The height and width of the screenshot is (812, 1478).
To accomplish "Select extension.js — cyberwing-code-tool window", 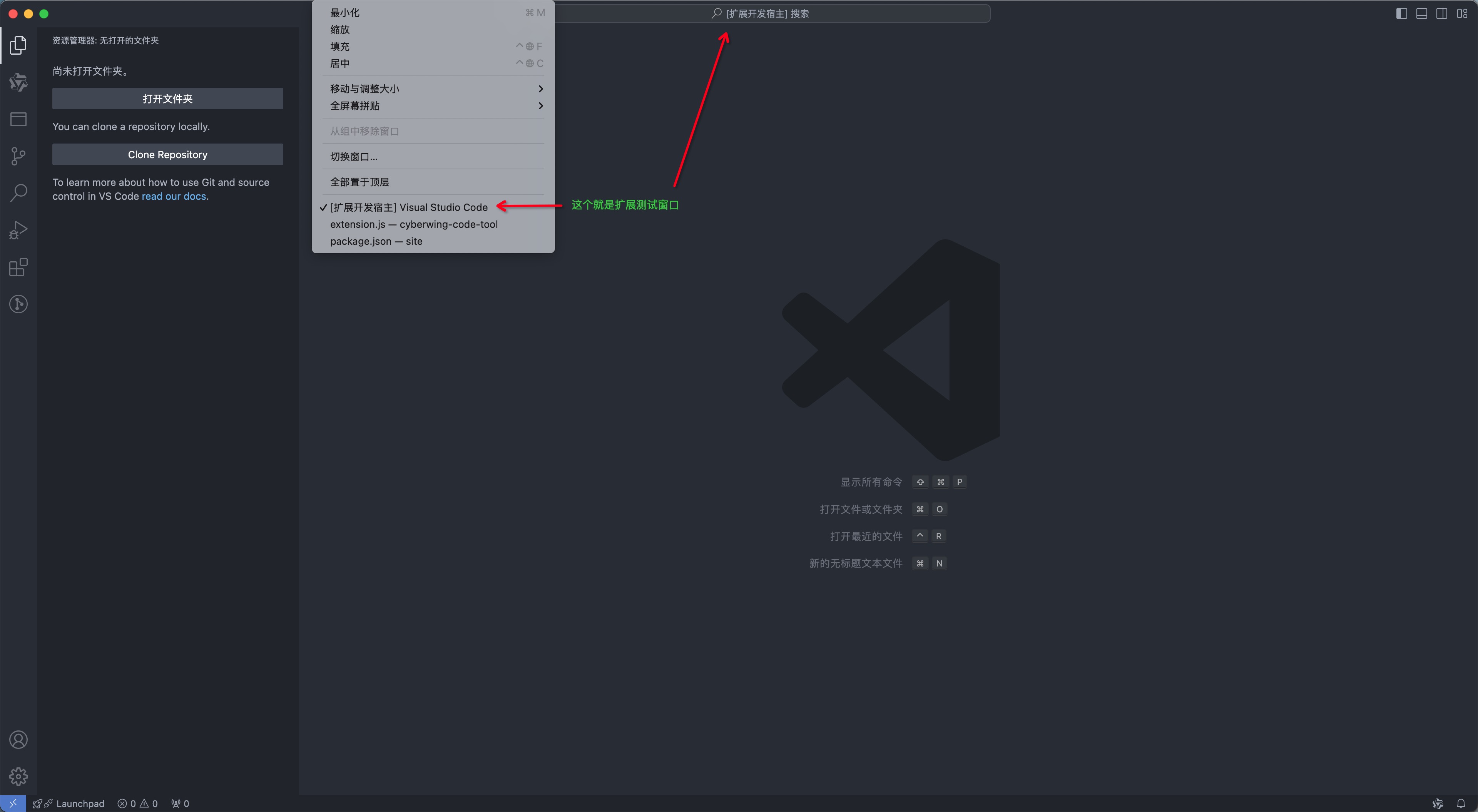I will click(x=414, y=224).
